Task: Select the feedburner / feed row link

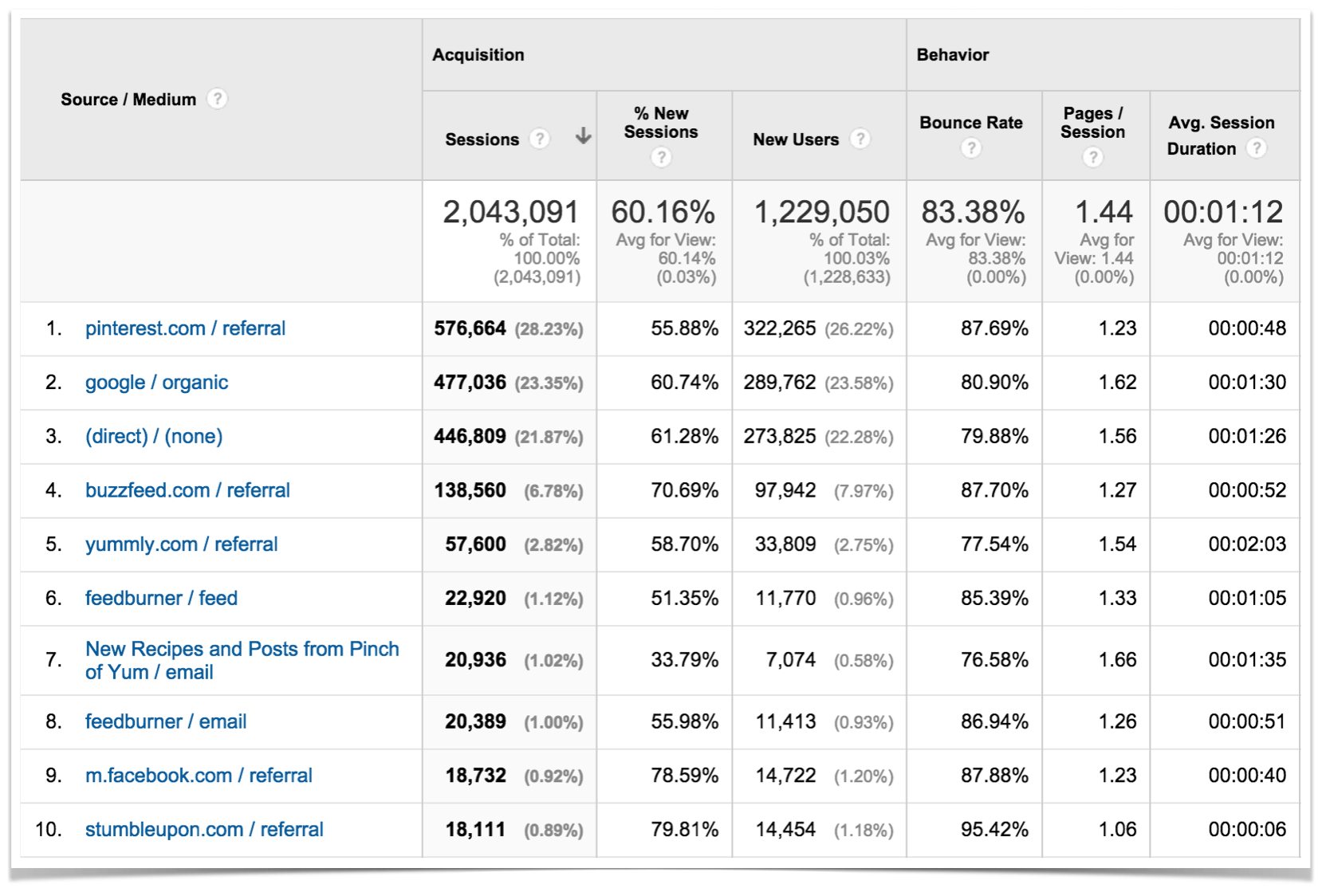Action: pos(161,599)
